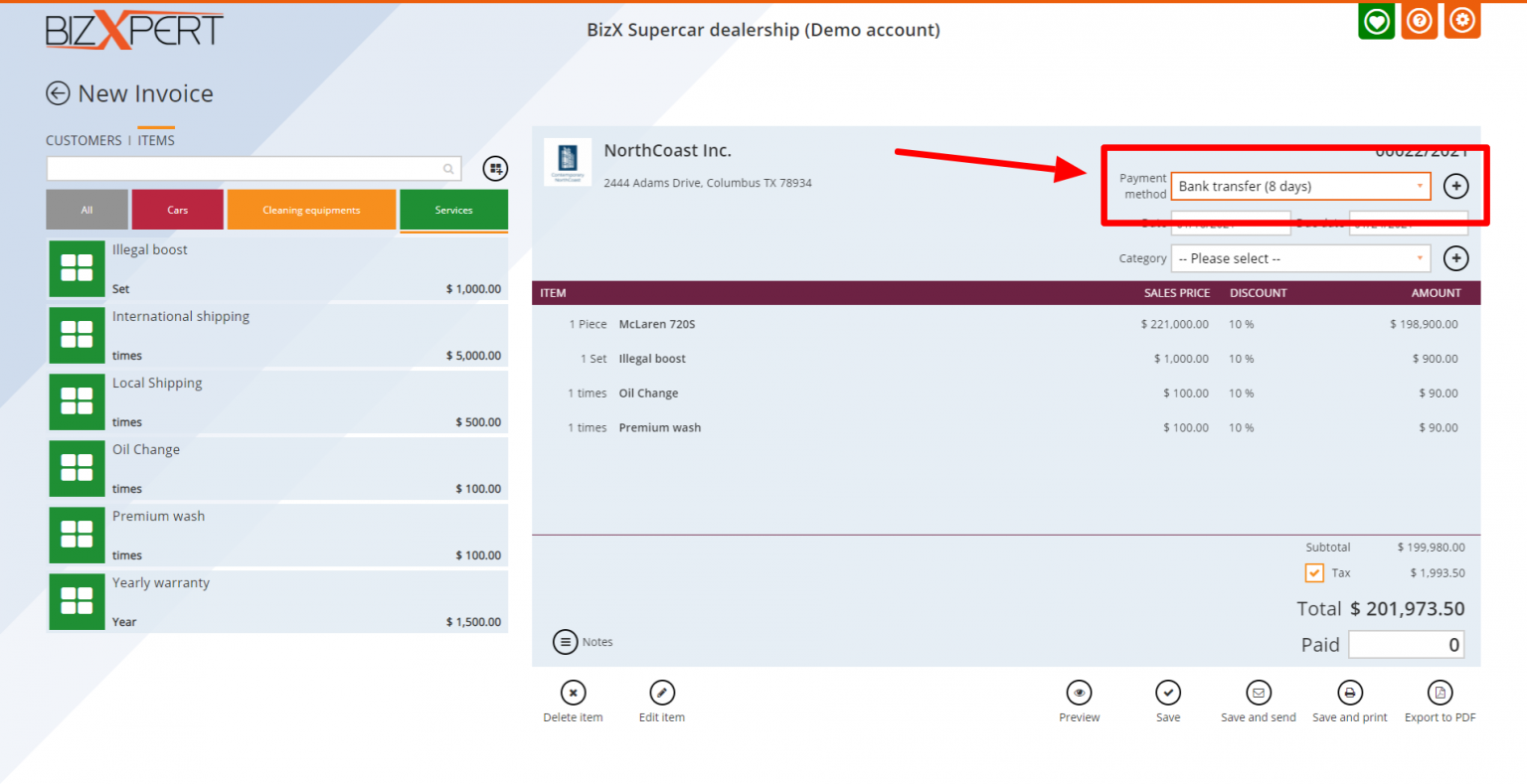Click the Edit item pencil icon
1527x784 pixels.
pyautogui.click(x=662, y=693)
